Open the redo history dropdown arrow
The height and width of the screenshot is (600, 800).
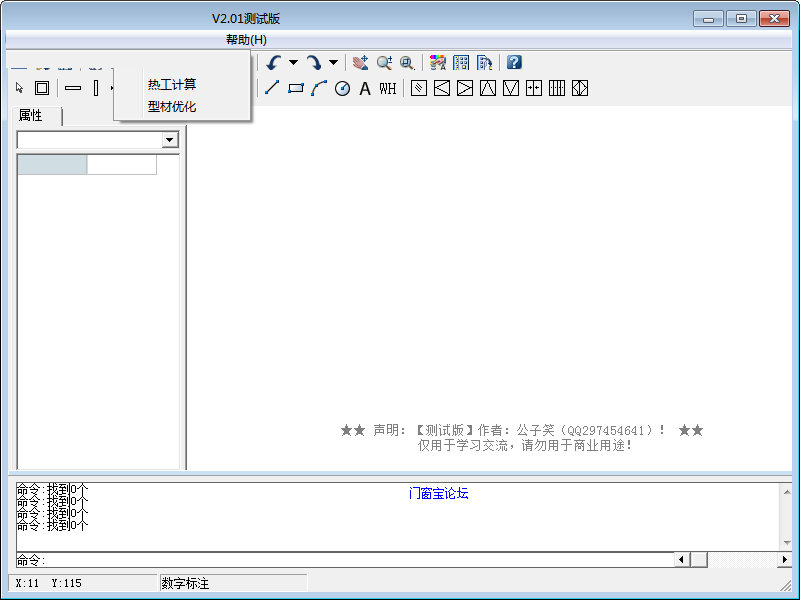pyautogui.click(x=333, y=63)
